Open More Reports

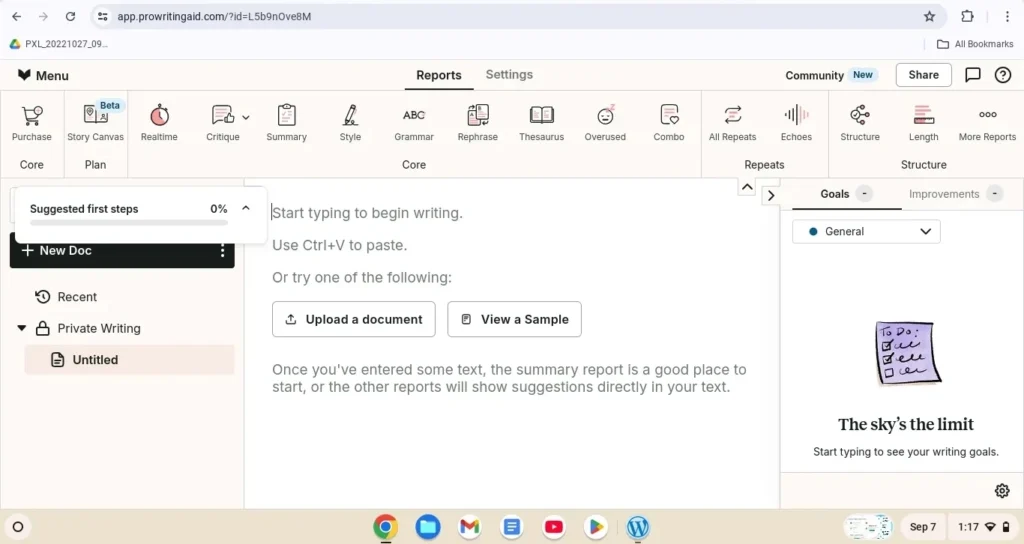click(987, 123)
